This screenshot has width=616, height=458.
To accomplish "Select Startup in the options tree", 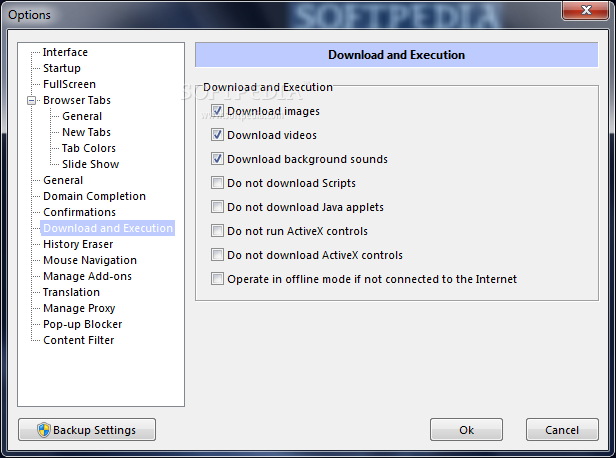I will click(x=62, y=68).
